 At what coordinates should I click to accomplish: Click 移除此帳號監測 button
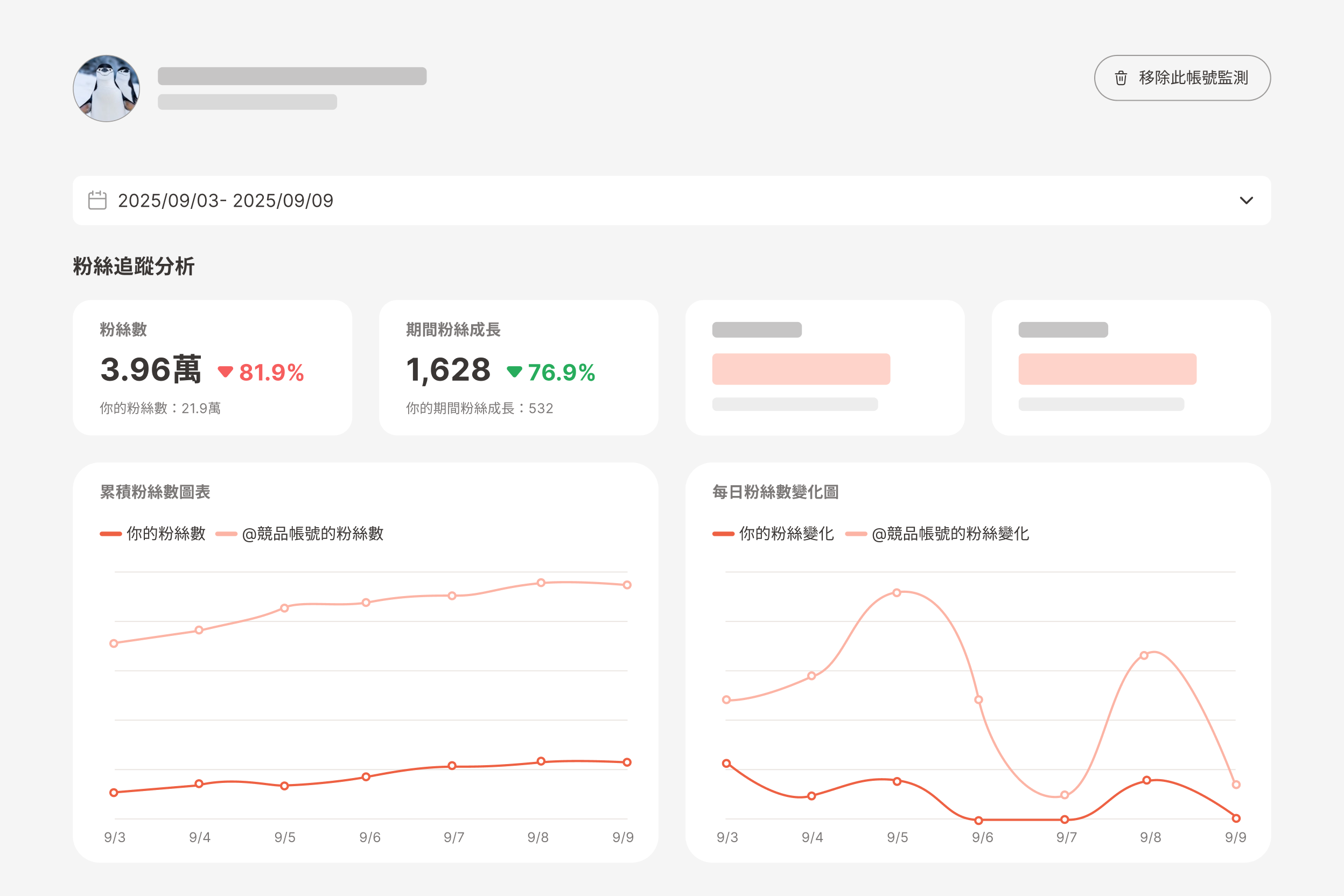tap(1182, 78)
